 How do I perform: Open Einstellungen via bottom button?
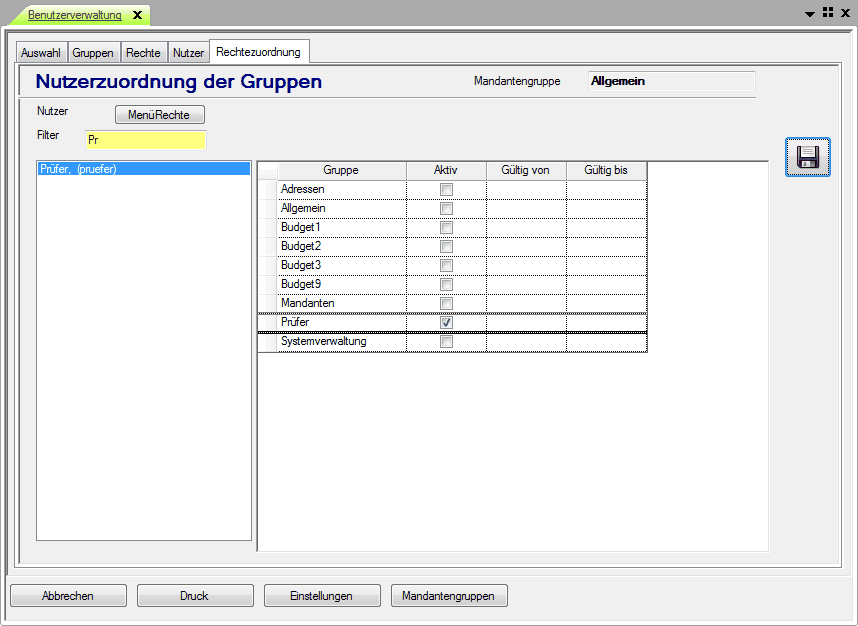(321, 596)
